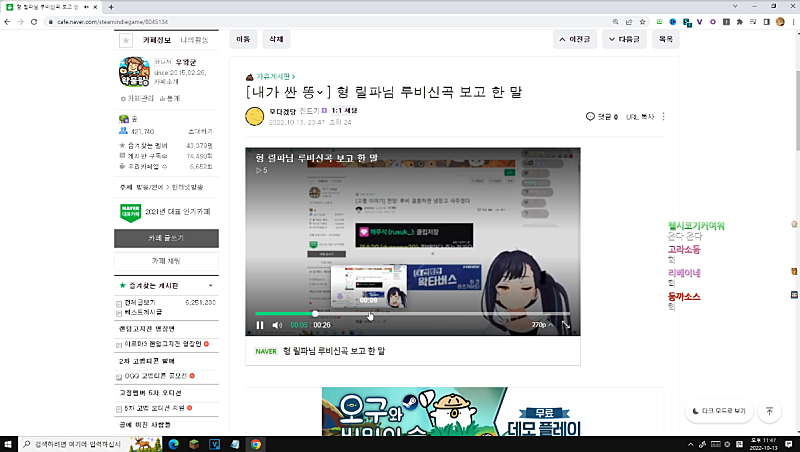Reload the current page
The width and height of the screenshot is (800, 452).
34,22
